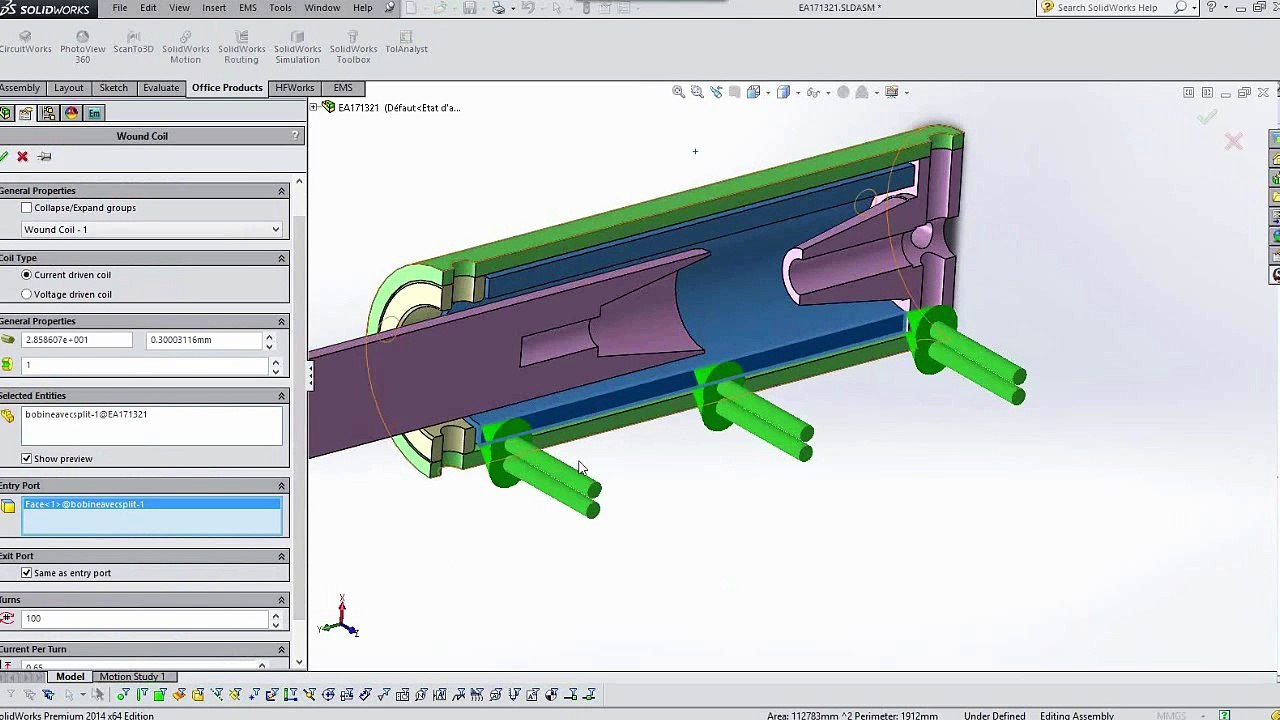Open the Insert menu
The image size is (1280, 720).
(214, 8)
